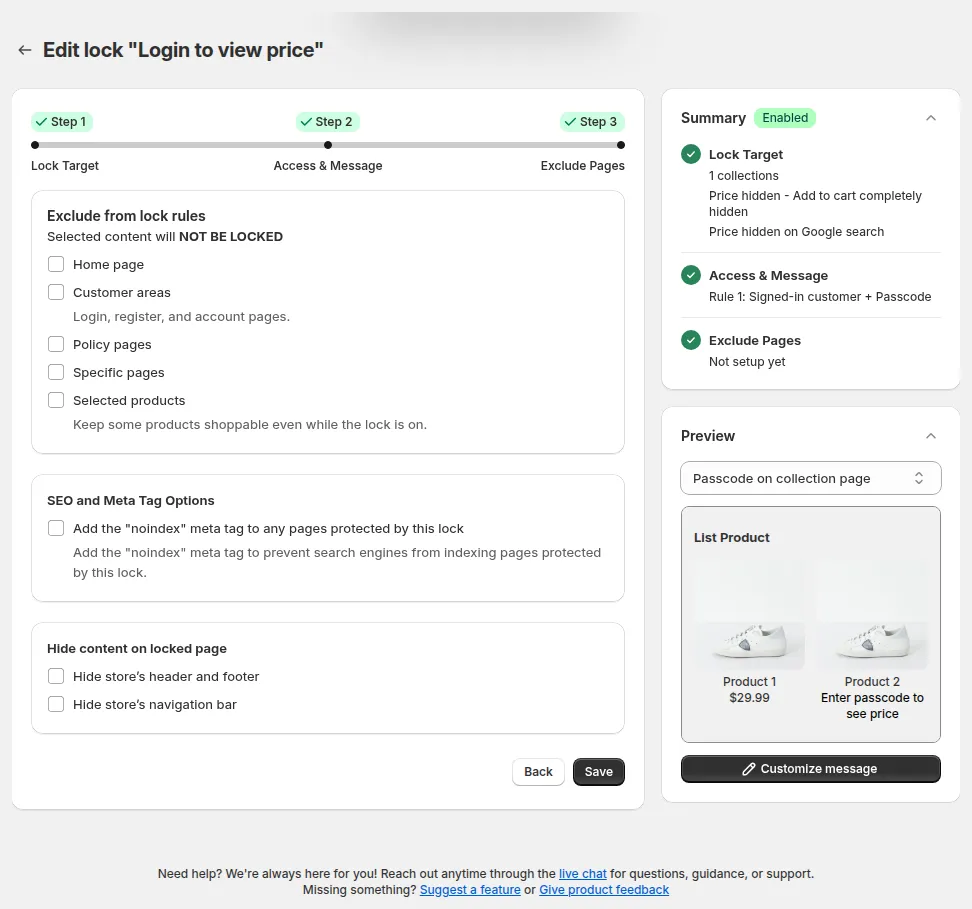This screenshot has width=972, height=909.
Task: Open the live chat link
Action: click(583, 874)
